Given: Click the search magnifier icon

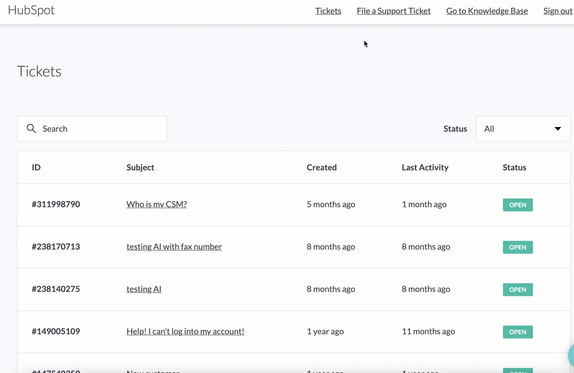Looking at the screenshot, I should tap(31, 128).
